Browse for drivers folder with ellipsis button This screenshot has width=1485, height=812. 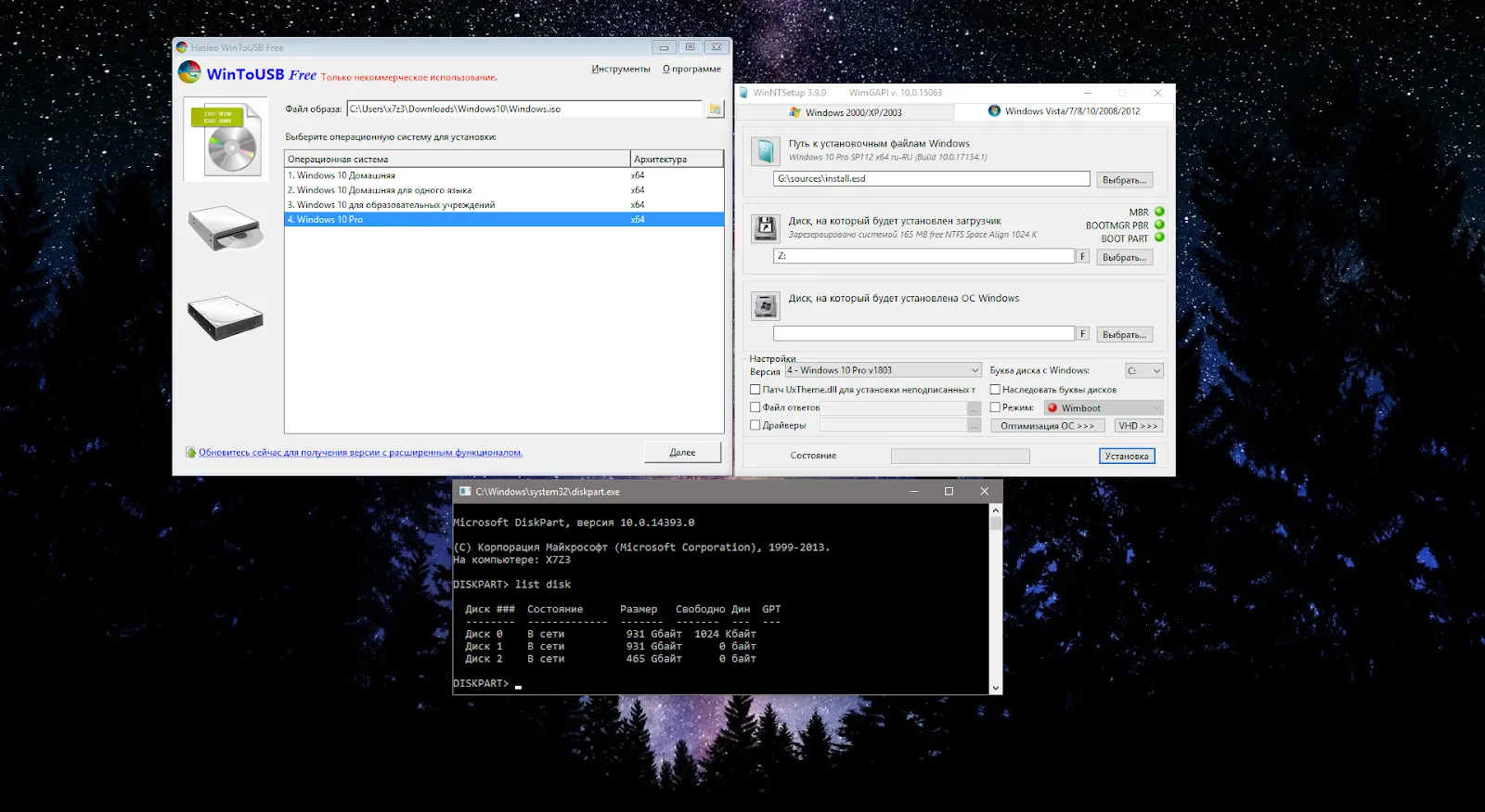click(974, 425)
